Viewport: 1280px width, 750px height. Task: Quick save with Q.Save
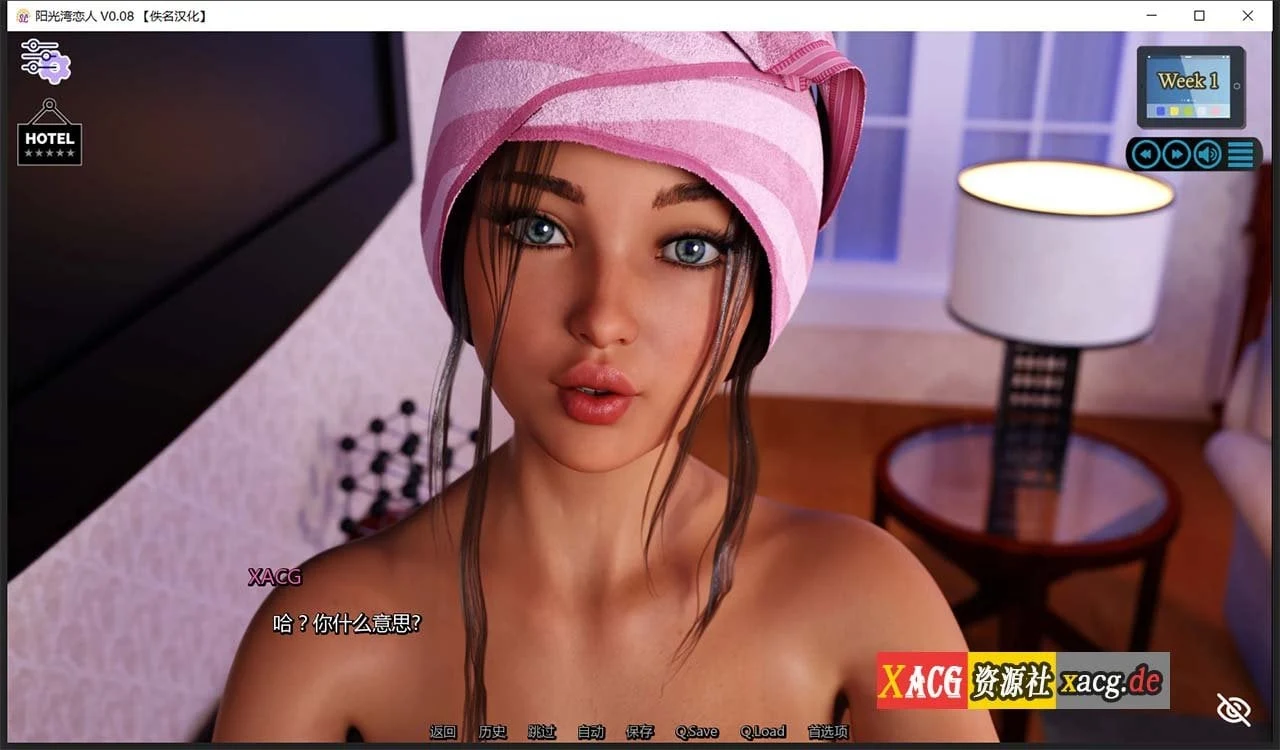pos(697,732)
